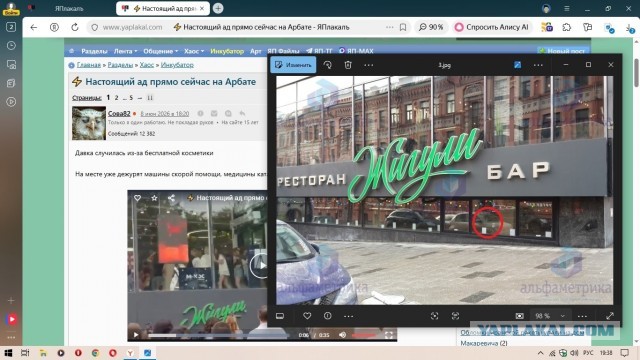This screenshot has height=360, width=640.
Task: Open the browser extensions puzzle icon
Action: (x=567, y=27)
